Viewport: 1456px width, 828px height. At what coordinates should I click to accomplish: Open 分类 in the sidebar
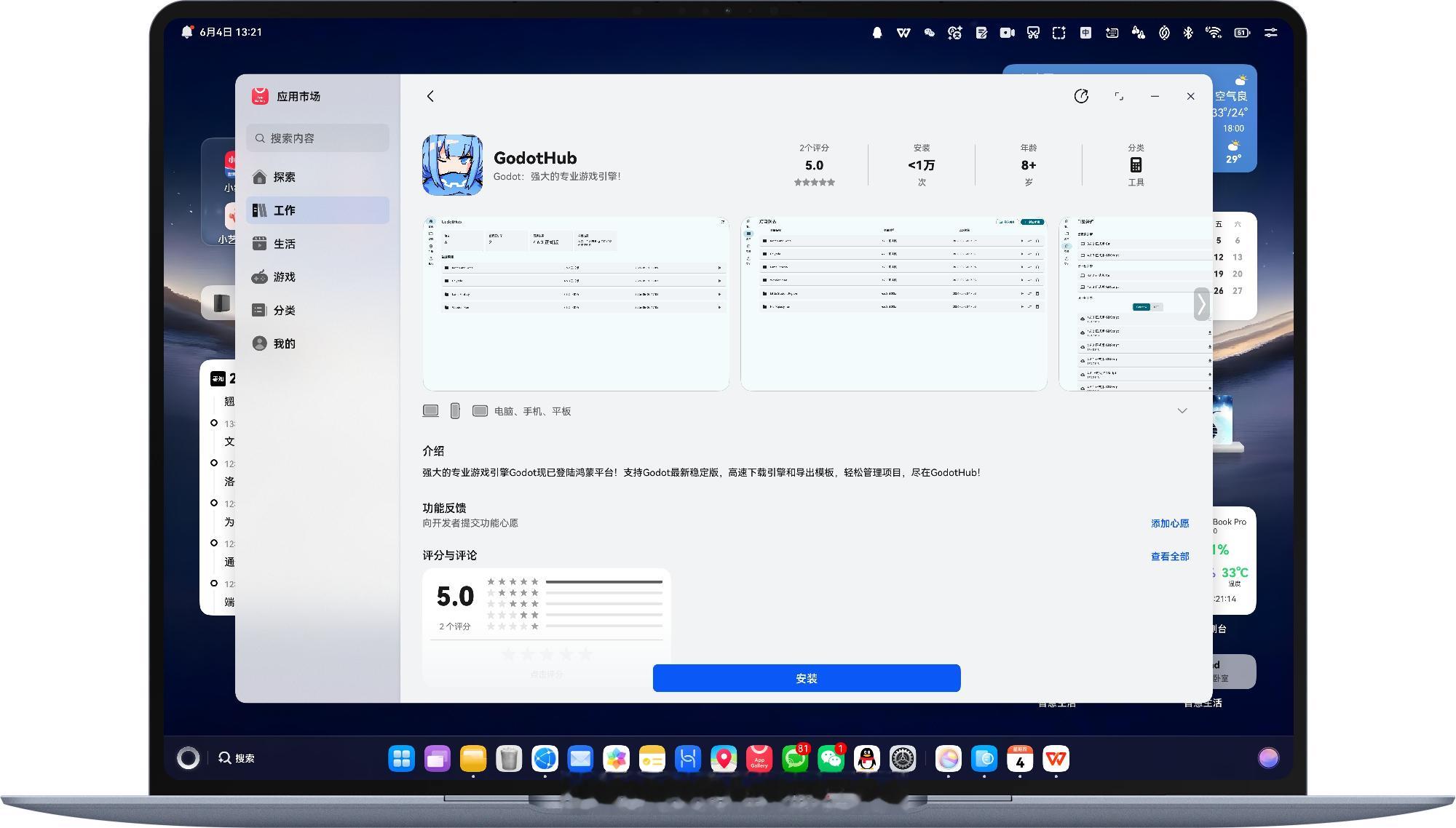pyautogui.click(x=317, y=310)
